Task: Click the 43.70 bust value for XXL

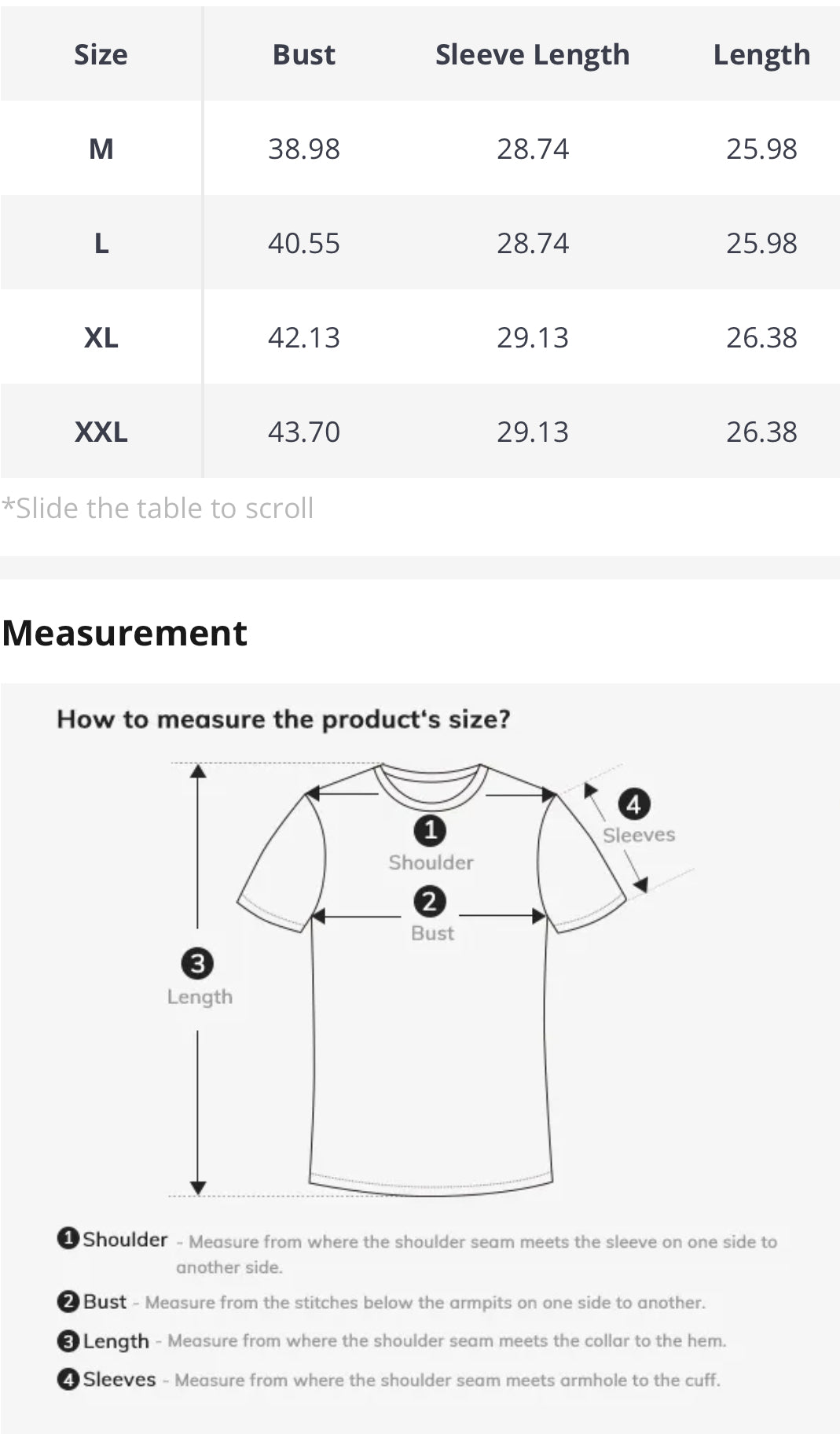Action: click(x=303, y=432)
